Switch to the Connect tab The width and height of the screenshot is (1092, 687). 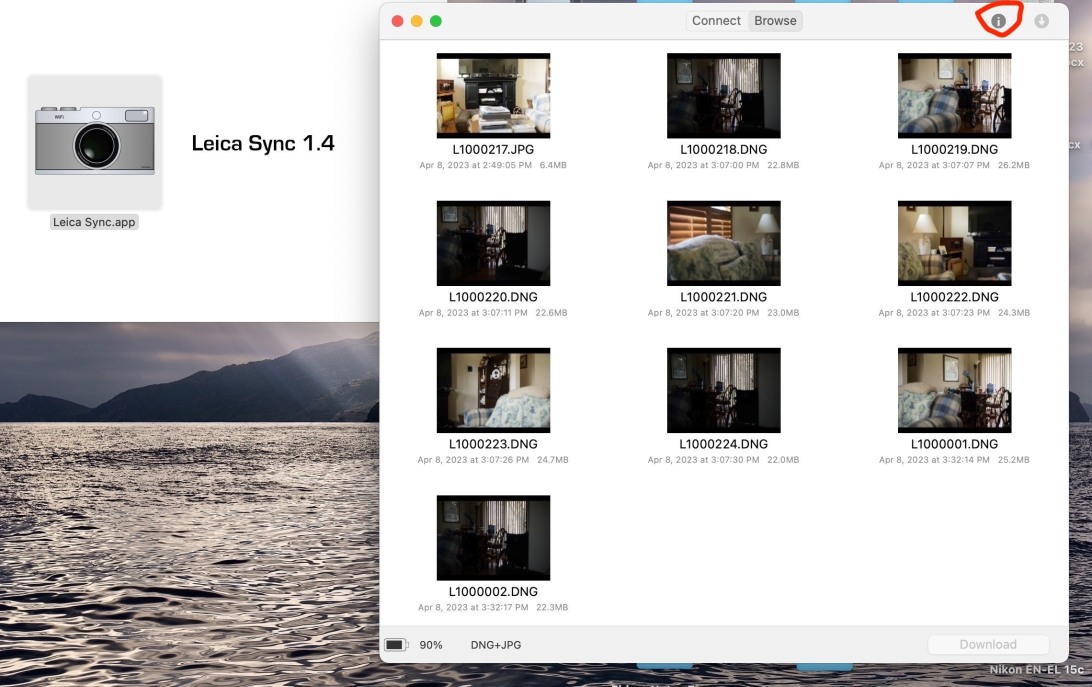(716, 21)
